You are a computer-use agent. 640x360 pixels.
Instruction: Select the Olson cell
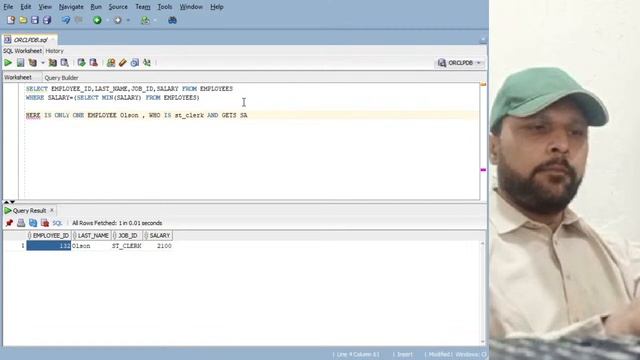pos(91,246)
